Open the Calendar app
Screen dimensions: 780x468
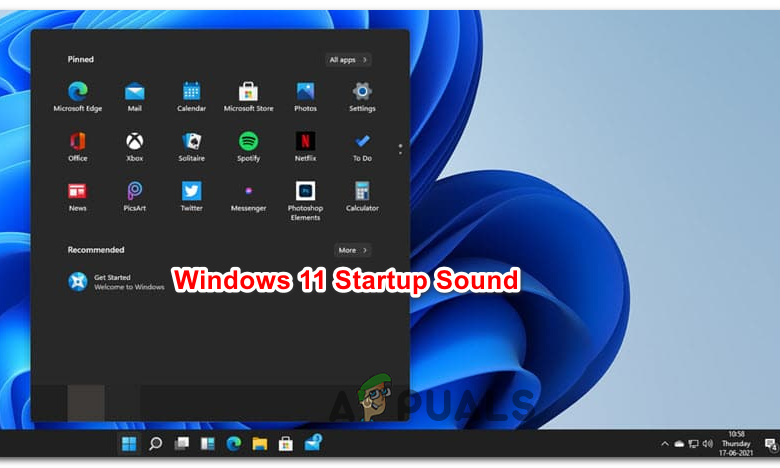pyautogui.click(x=192, y=97)
